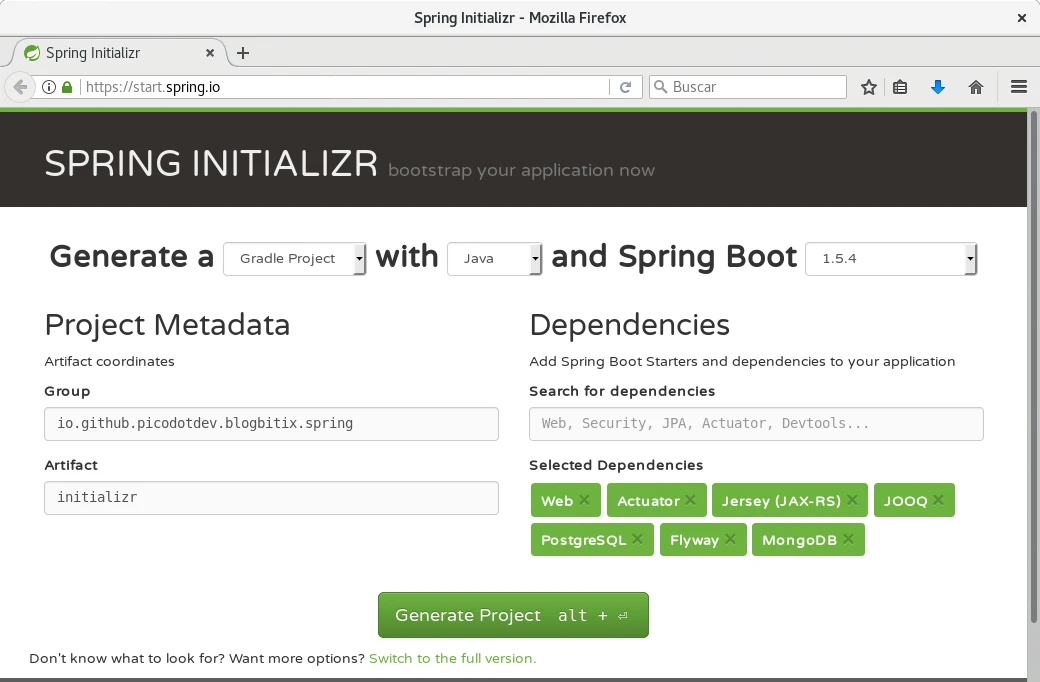The height and width of the screenshot is (682, 1040).
Task: Select the Spring Initializr browser tab
Action: coord(110,53)
